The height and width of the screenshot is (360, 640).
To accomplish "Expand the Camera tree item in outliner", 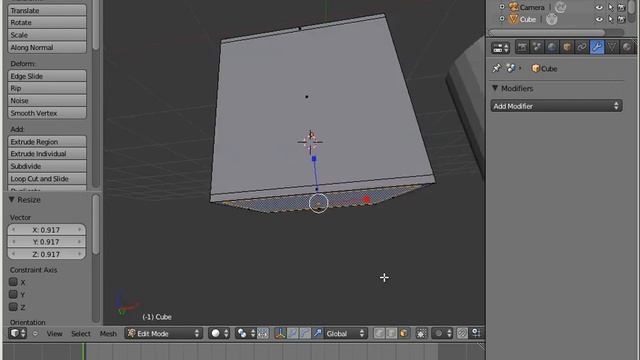I will coord(502,7).
